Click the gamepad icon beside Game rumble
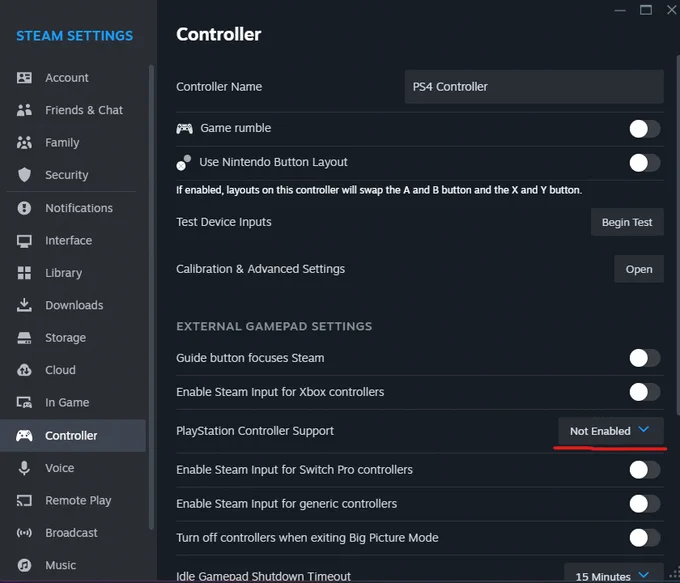Image resolution: width=680 pixels, height=583 pixels. 184,128
